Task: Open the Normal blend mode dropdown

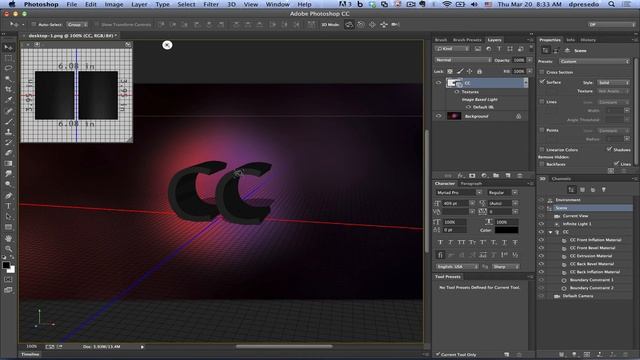Action: (x=463, y=60)
